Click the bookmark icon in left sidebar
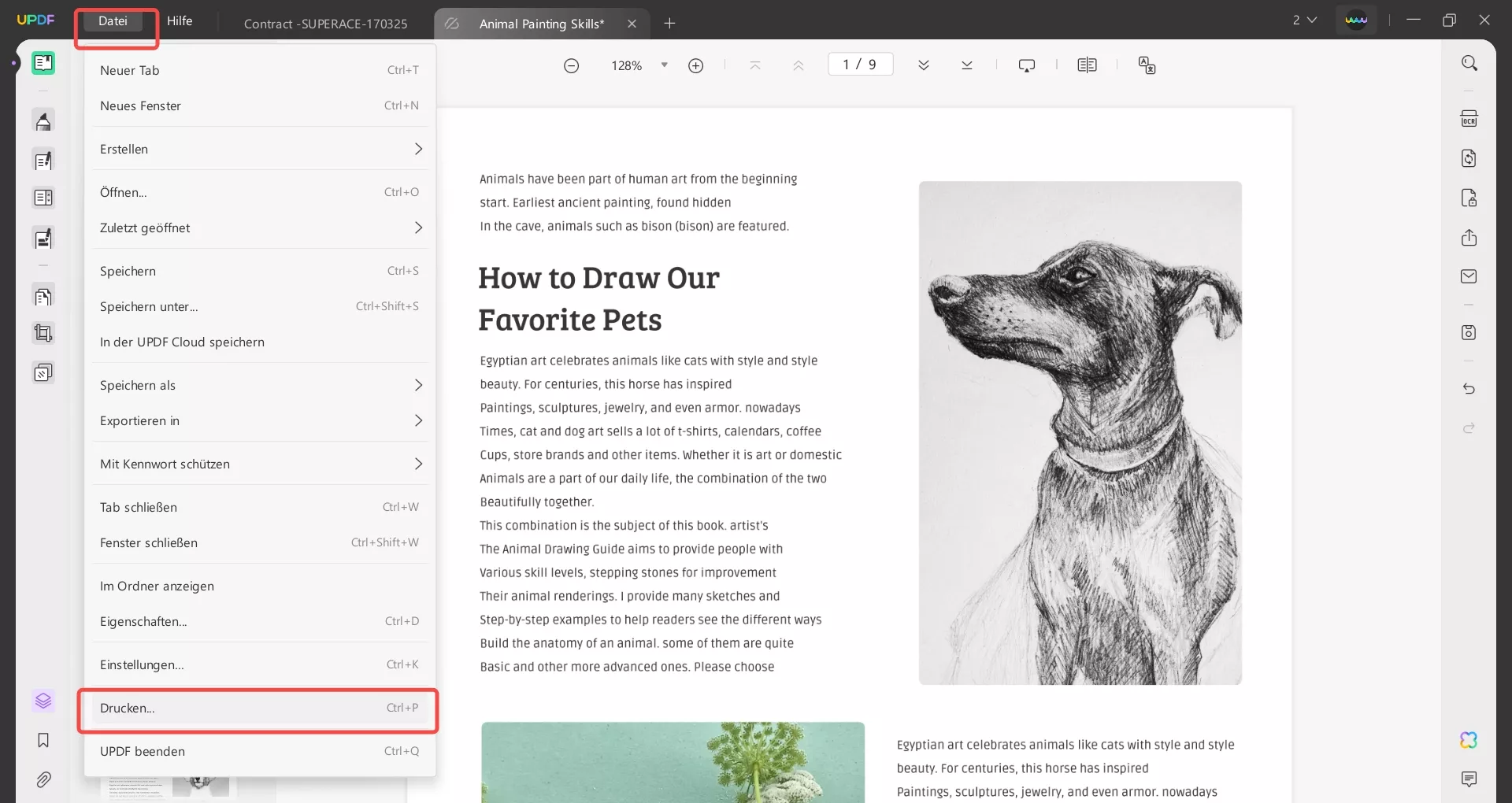Image resolution: width=1512 pixels, height=803 pixels. point(43,740)
